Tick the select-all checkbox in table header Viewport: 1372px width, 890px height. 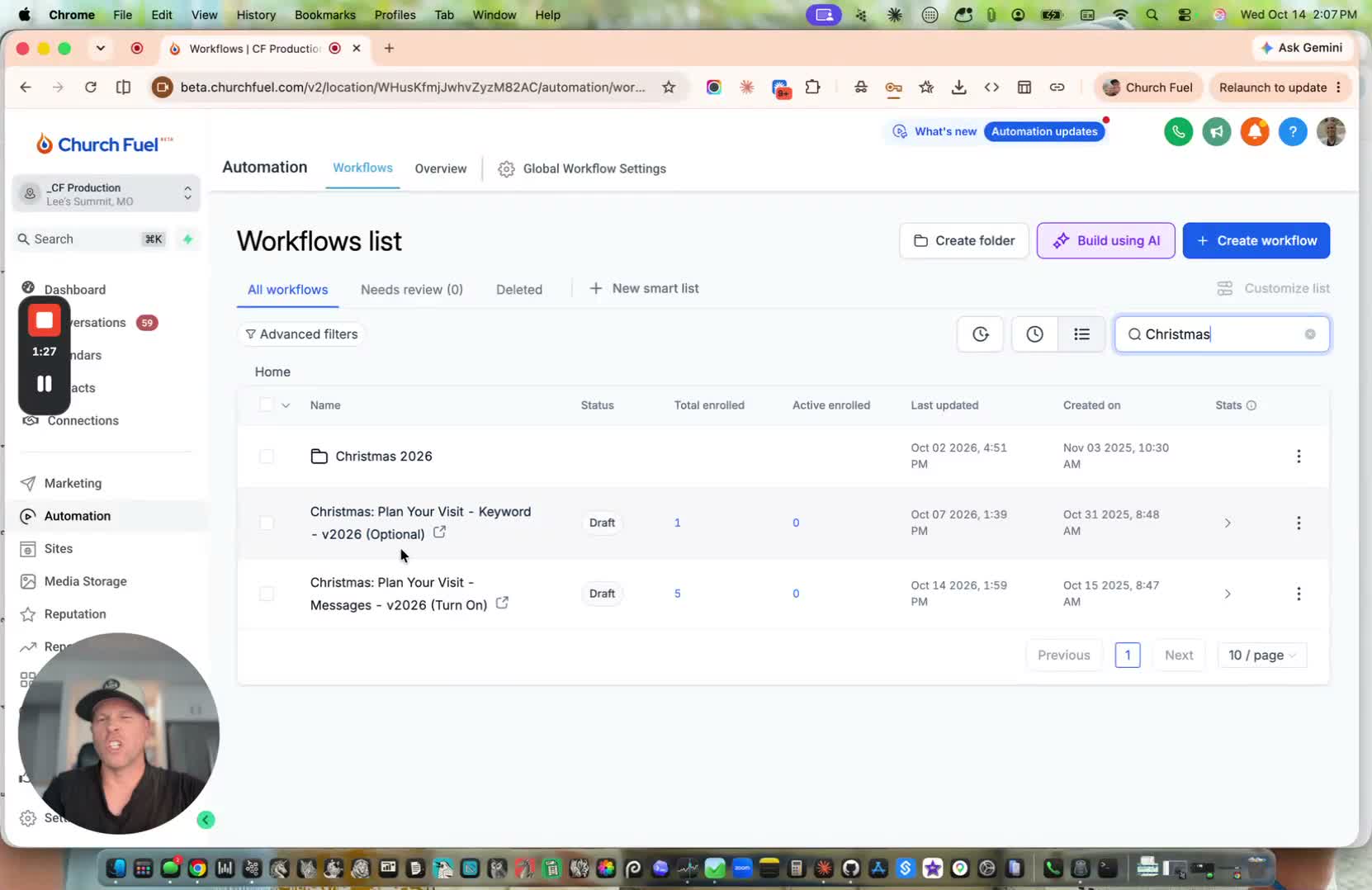click(266, 405)
